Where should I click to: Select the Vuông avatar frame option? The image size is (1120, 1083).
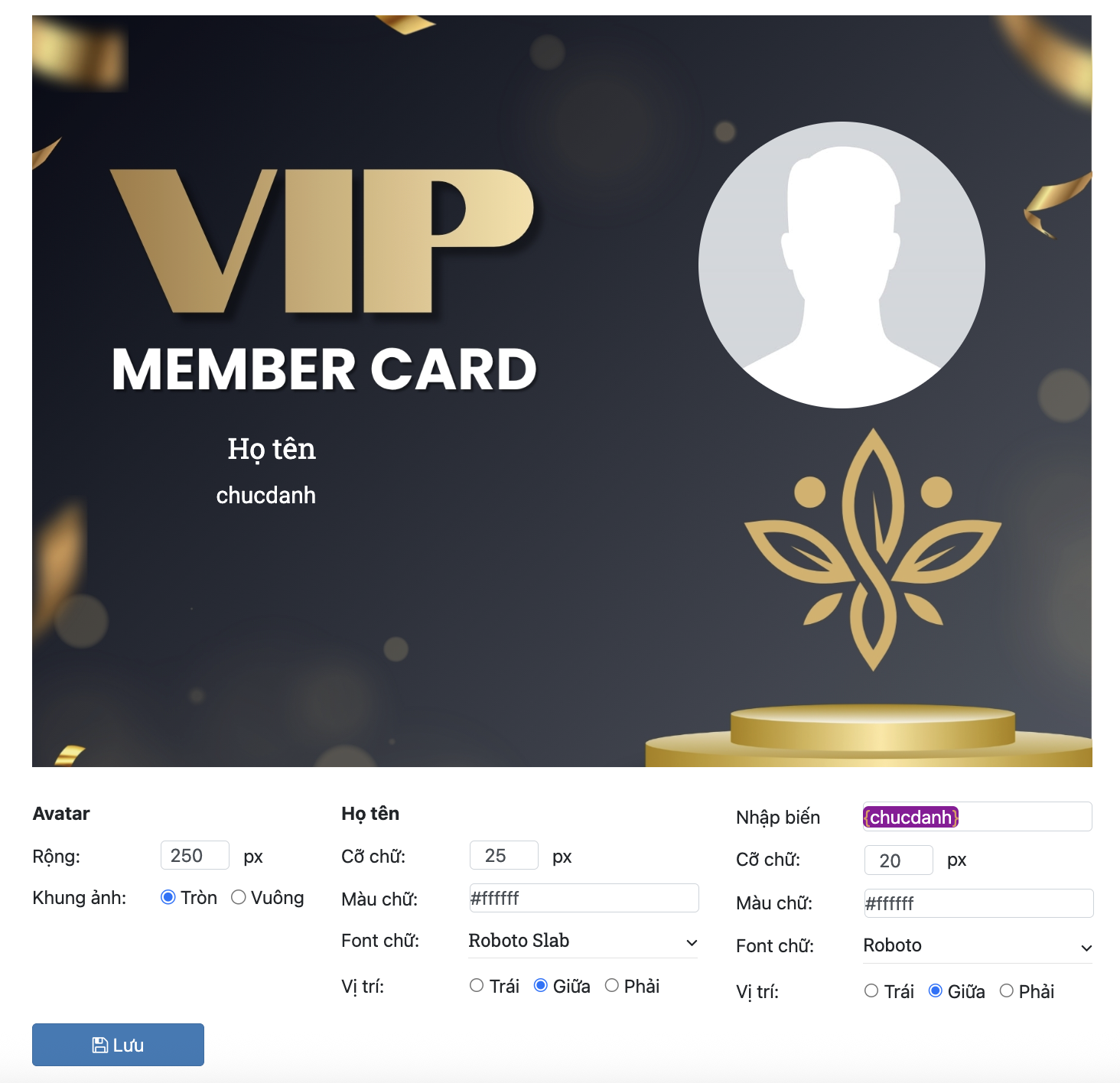click(239, 897)
